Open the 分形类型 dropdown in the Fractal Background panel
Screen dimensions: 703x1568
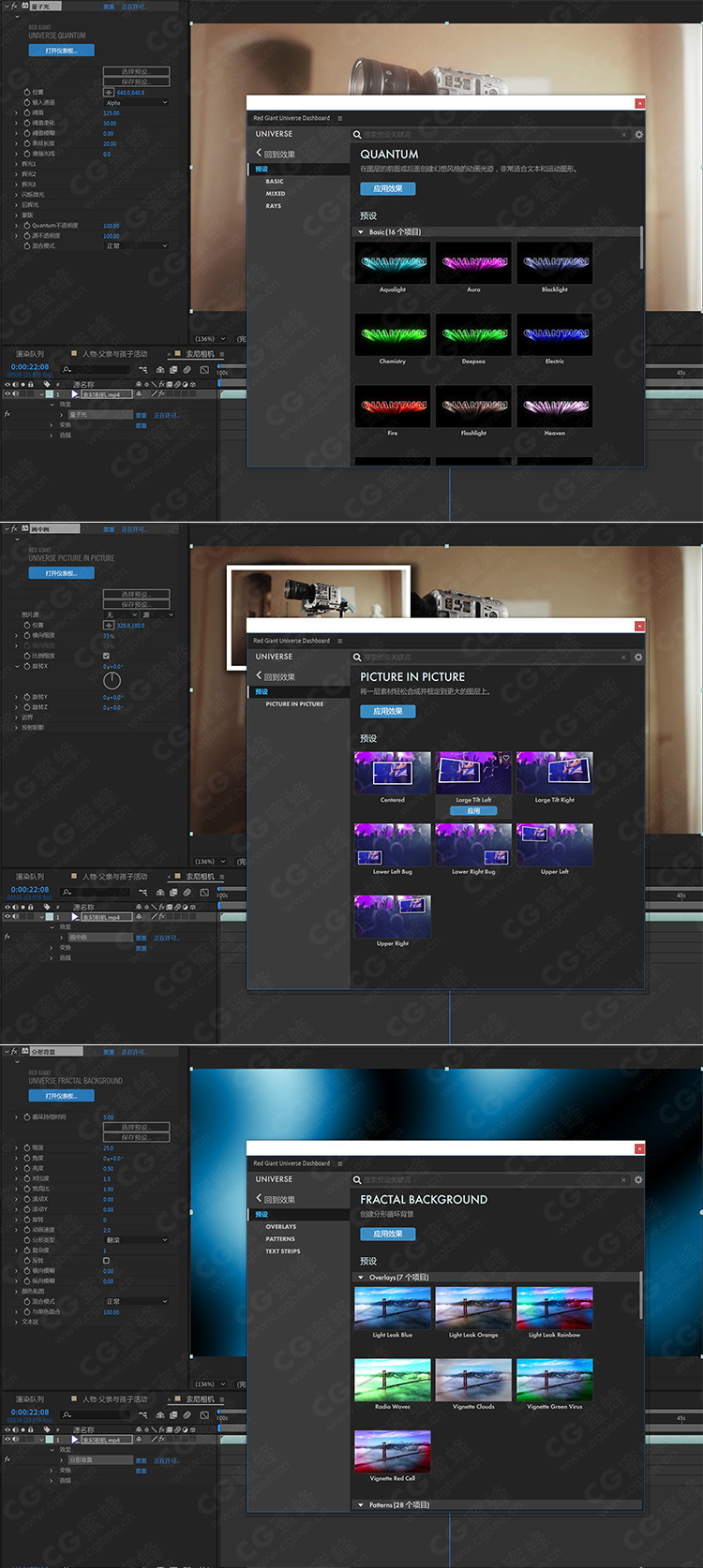coord(136,1240)
